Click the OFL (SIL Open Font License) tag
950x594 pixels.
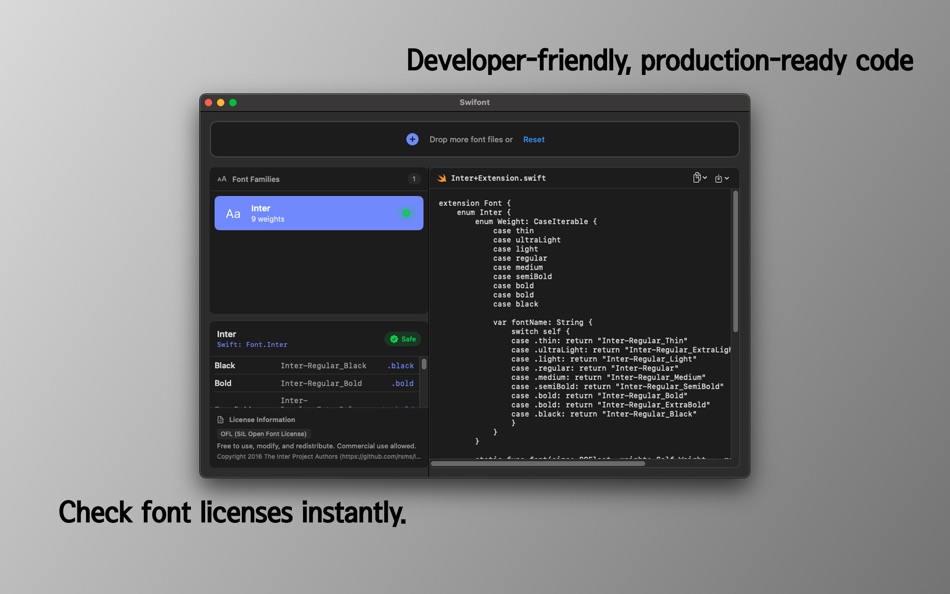[264, 434]
